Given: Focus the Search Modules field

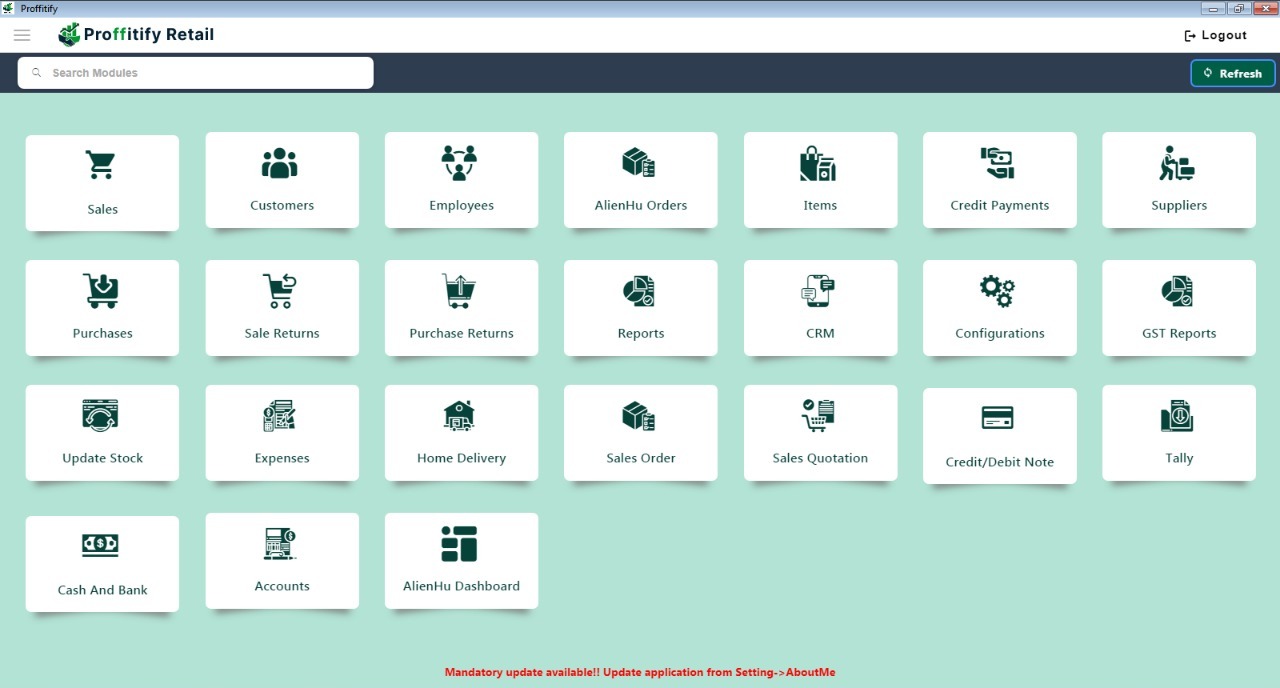Looking at the screenshot, I should [x=195, y=73].
